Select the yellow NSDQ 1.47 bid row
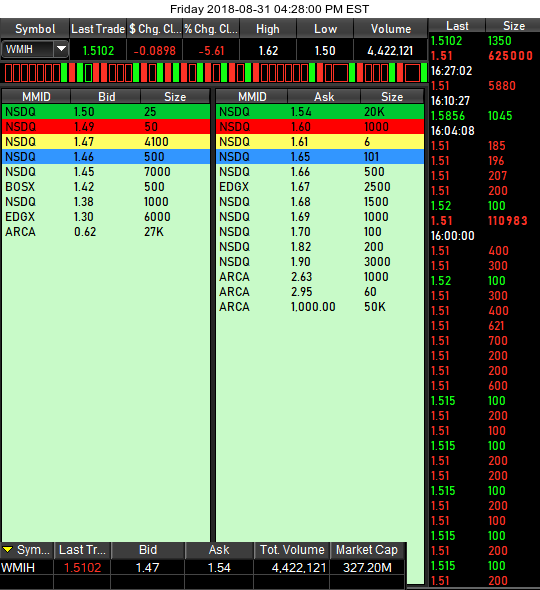This screenshot has height=590, width=540. pyautogui.click(x=106, y=142)
